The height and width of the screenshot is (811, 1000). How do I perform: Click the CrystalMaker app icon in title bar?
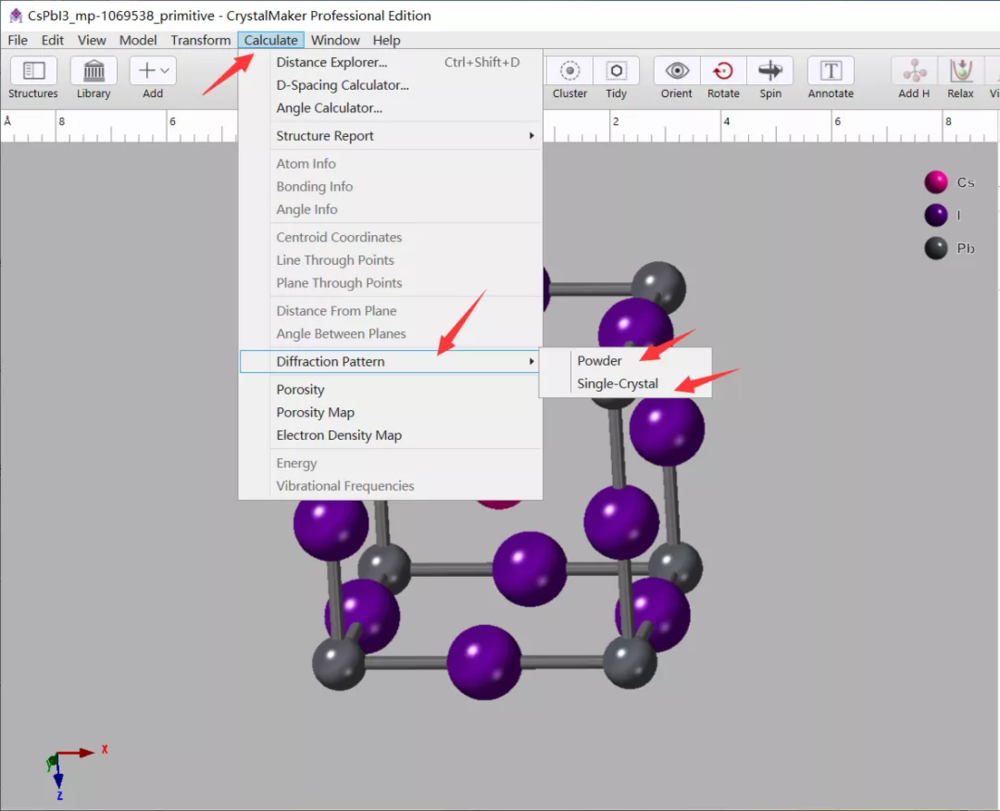pos(15,15)
